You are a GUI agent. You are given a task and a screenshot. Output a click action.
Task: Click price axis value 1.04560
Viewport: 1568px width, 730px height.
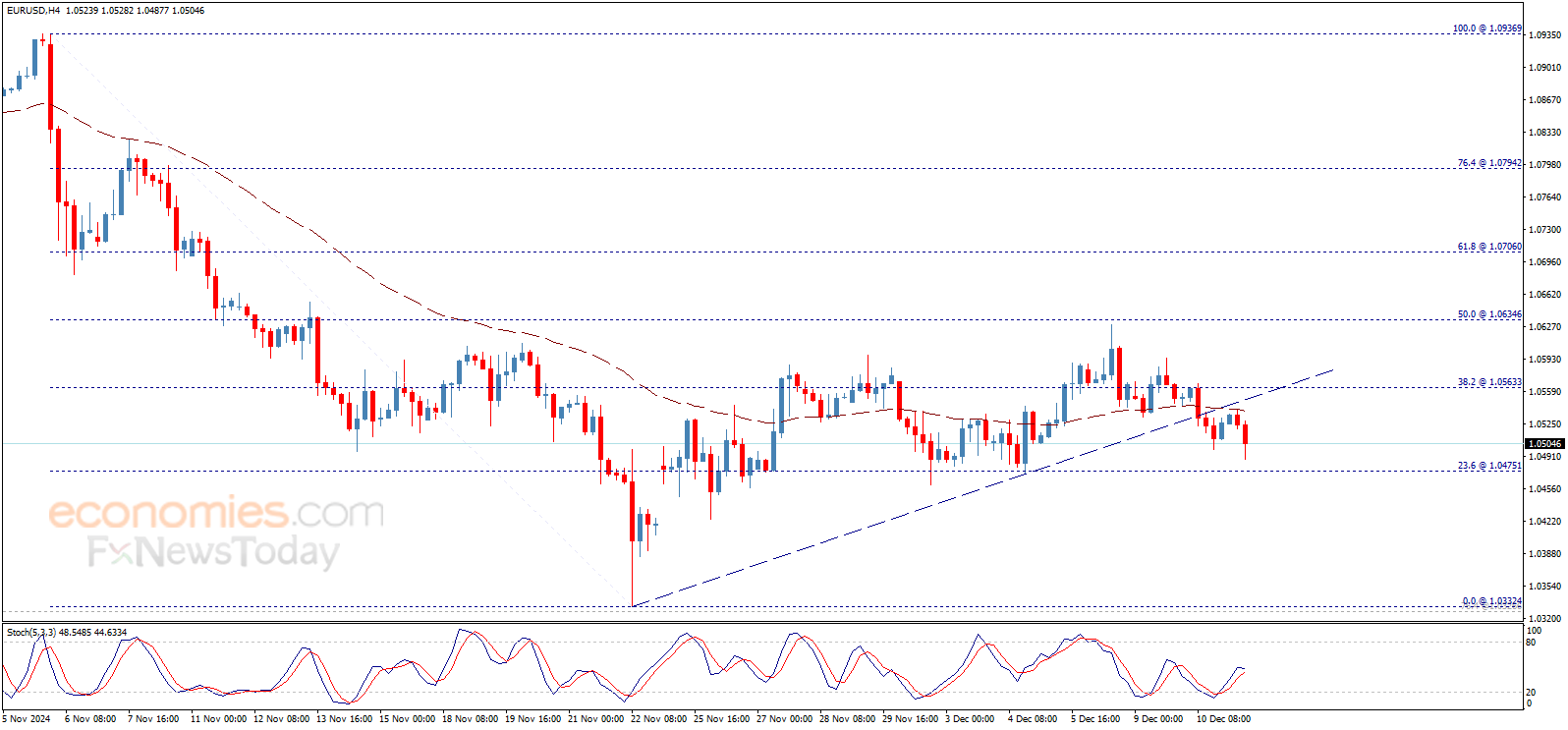1545,489
